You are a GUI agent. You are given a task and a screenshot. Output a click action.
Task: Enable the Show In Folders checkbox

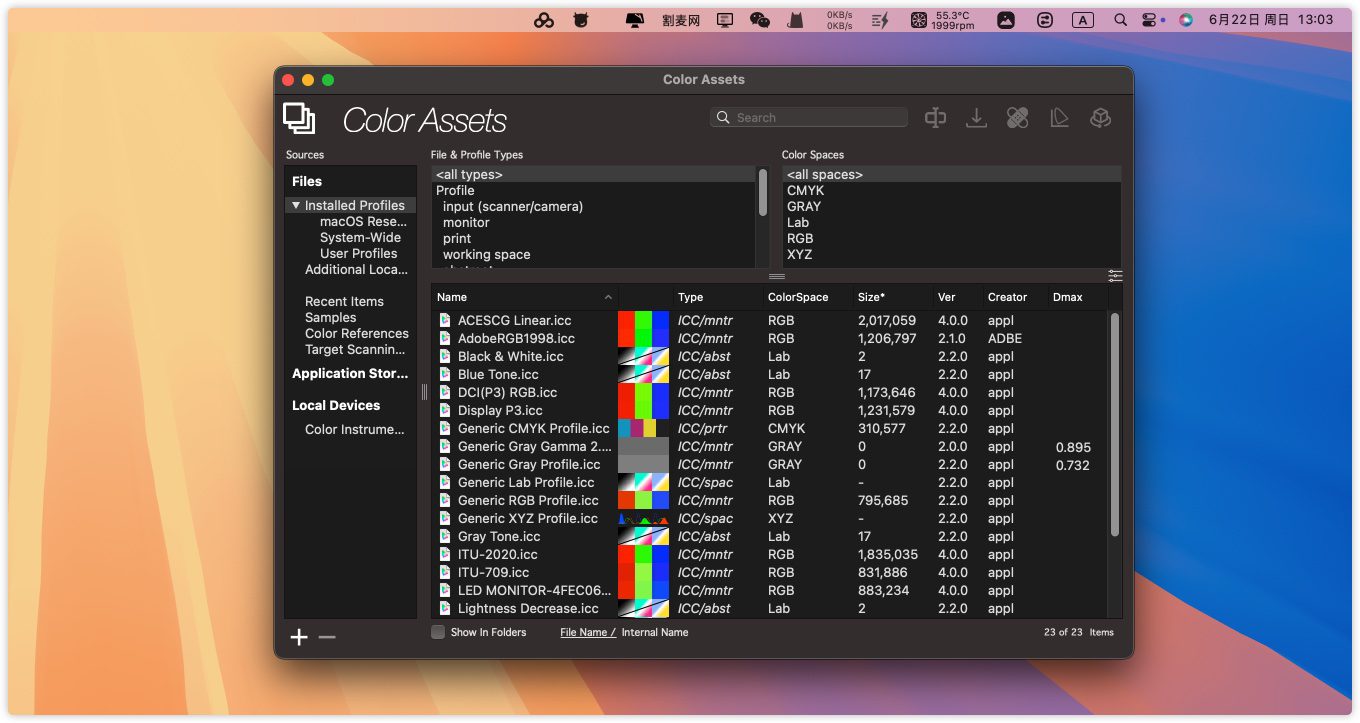[438, 632]
